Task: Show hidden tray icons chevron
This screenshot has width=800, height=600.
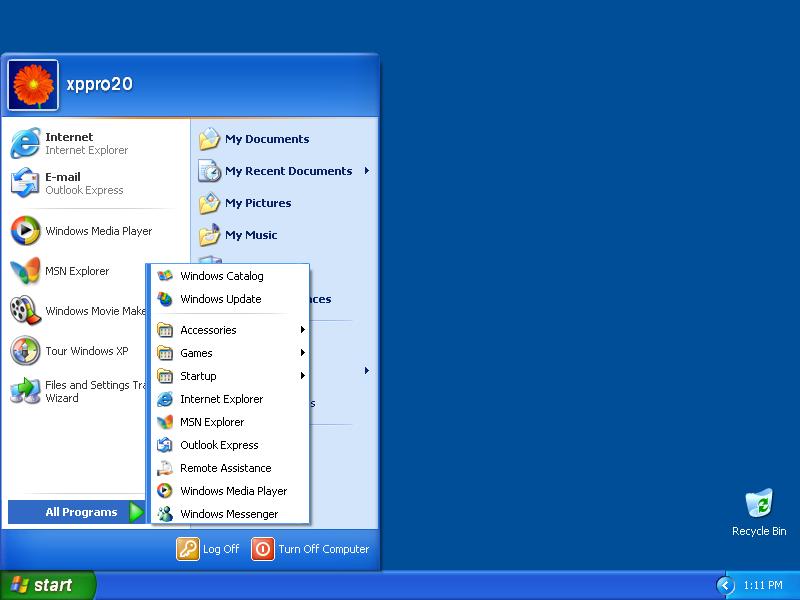Action: [726, 585]
